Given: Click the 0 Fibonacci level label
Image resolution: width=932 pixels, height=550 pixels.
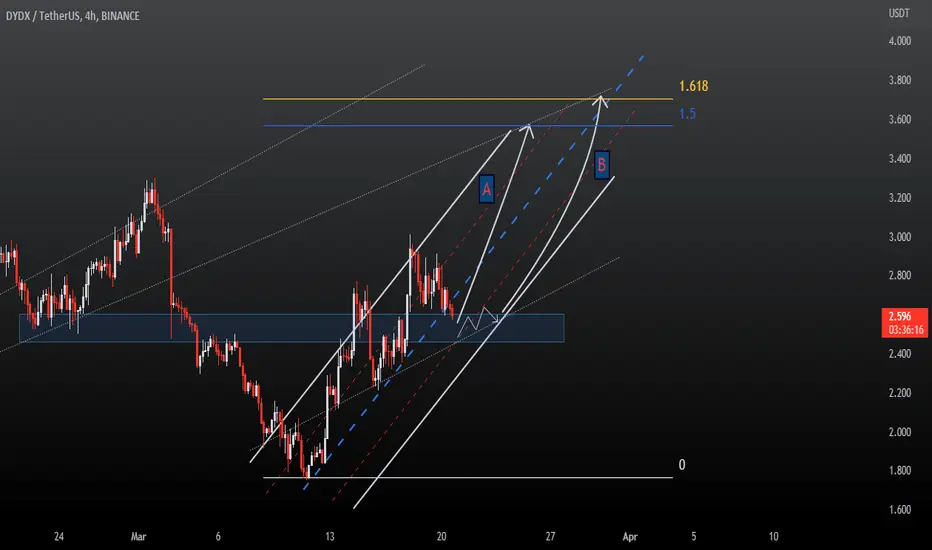Looking at the screenshot, I should coord(682,465).
